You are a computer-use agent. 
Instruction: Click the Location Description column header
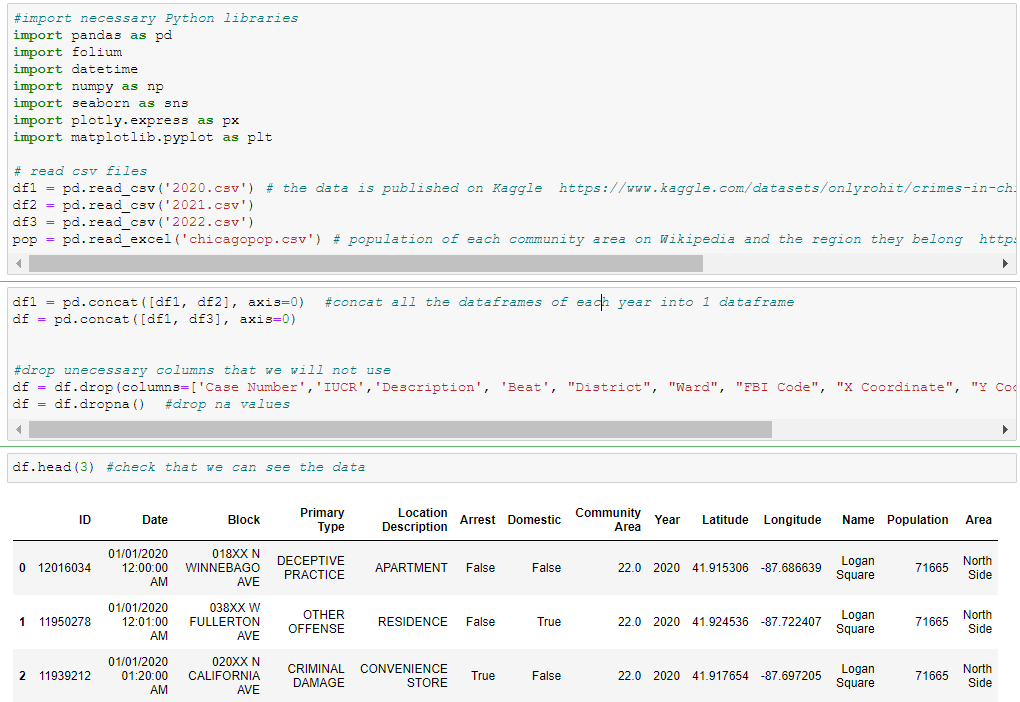(x=414, y=520)
